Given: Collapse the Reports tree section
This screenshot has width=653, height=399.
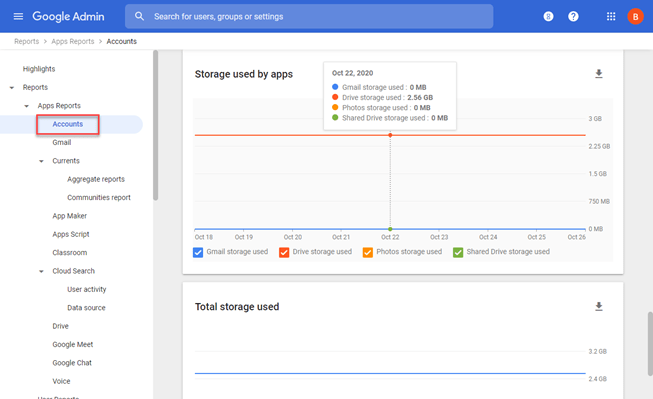Looking at the screenshot, I should click(x=12, y=87).
